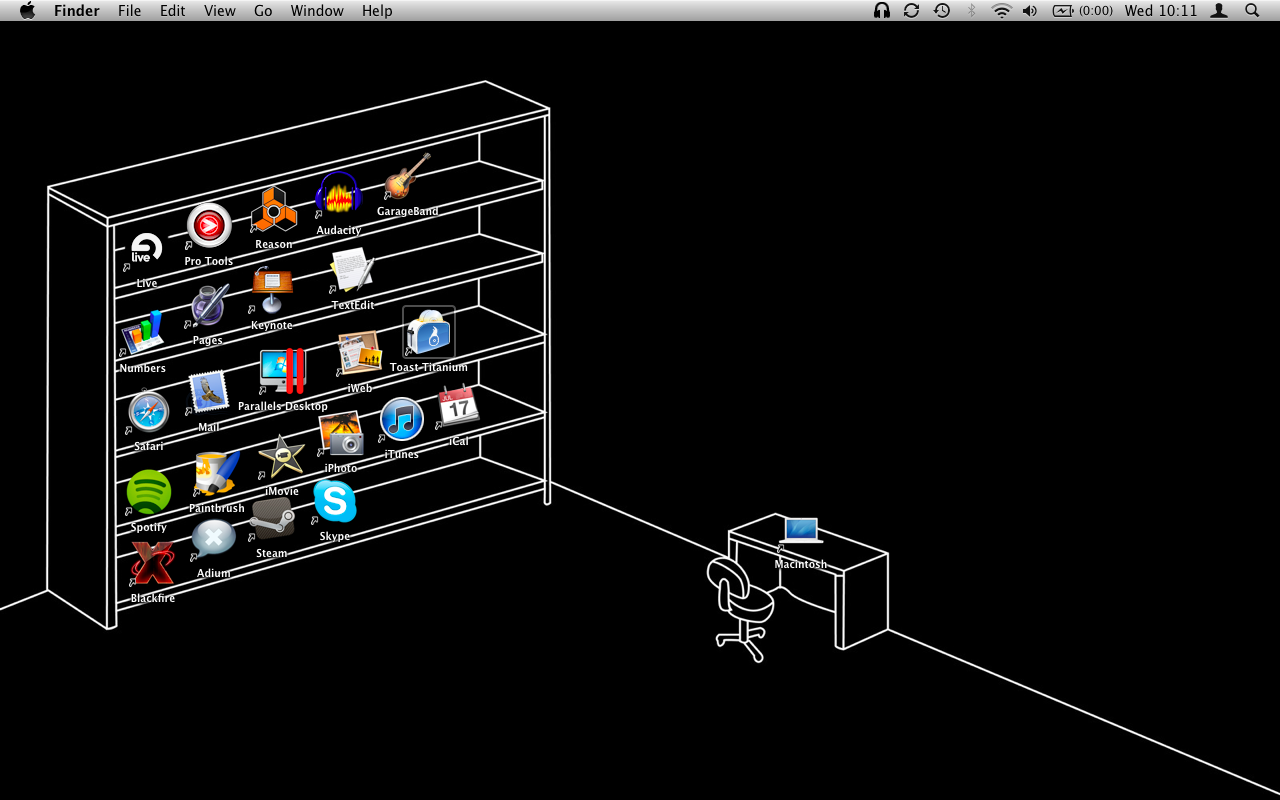Open the Apple menu

(x=27, y=10)
